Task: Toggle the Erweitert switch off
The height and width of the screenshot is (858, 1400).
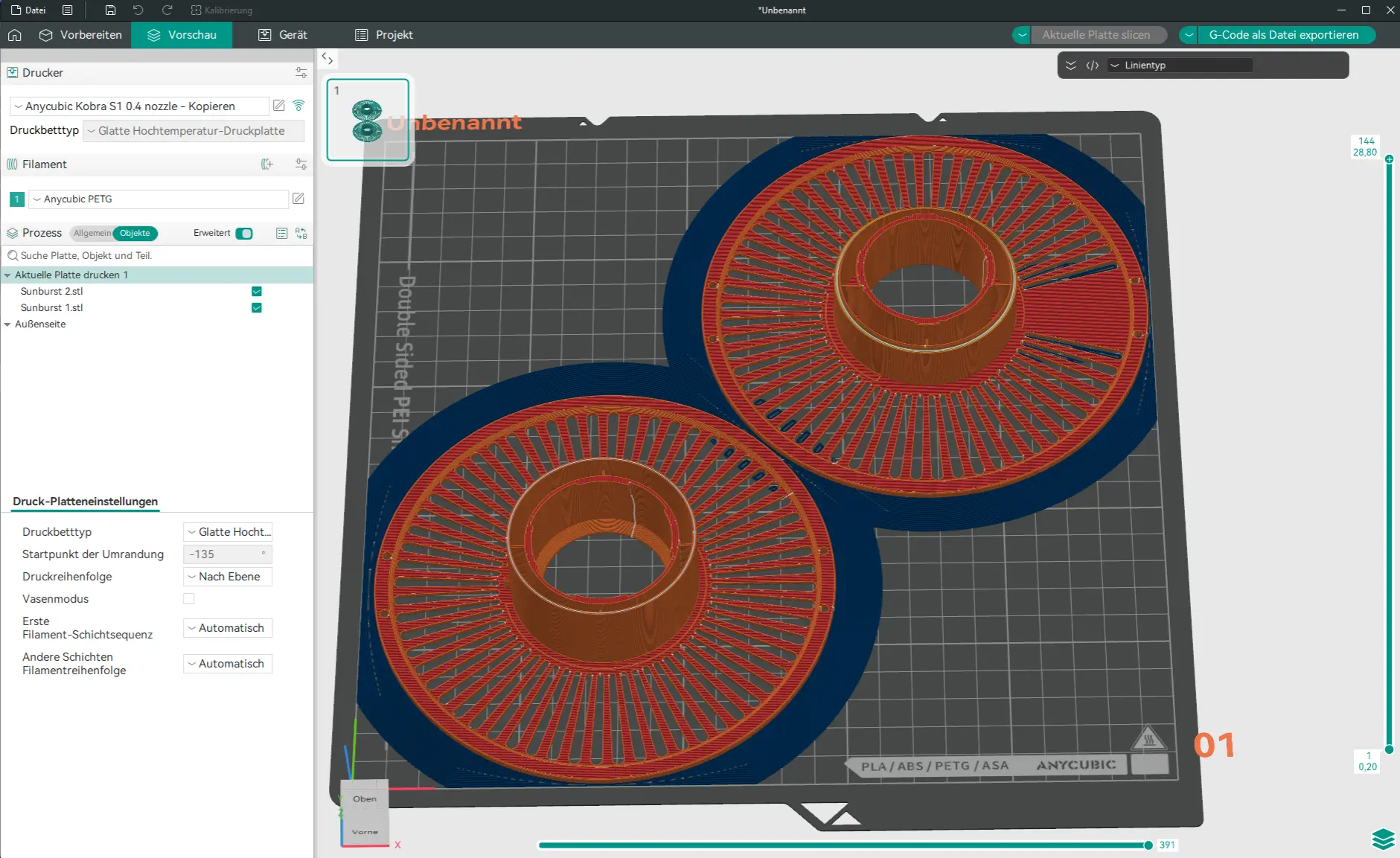Action: click(x=244, y=234)
